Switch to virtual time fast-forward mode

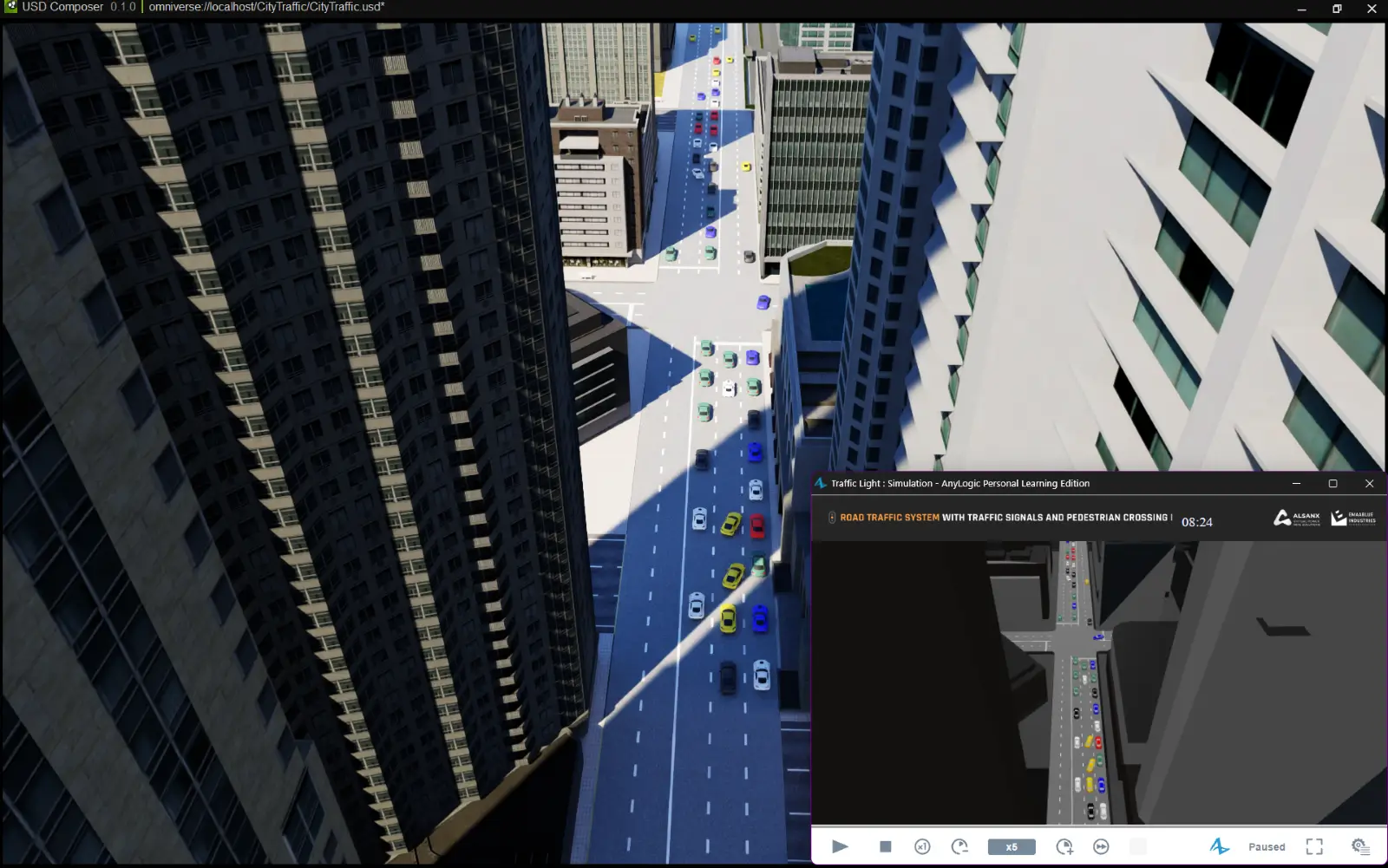pos(1101,846)
